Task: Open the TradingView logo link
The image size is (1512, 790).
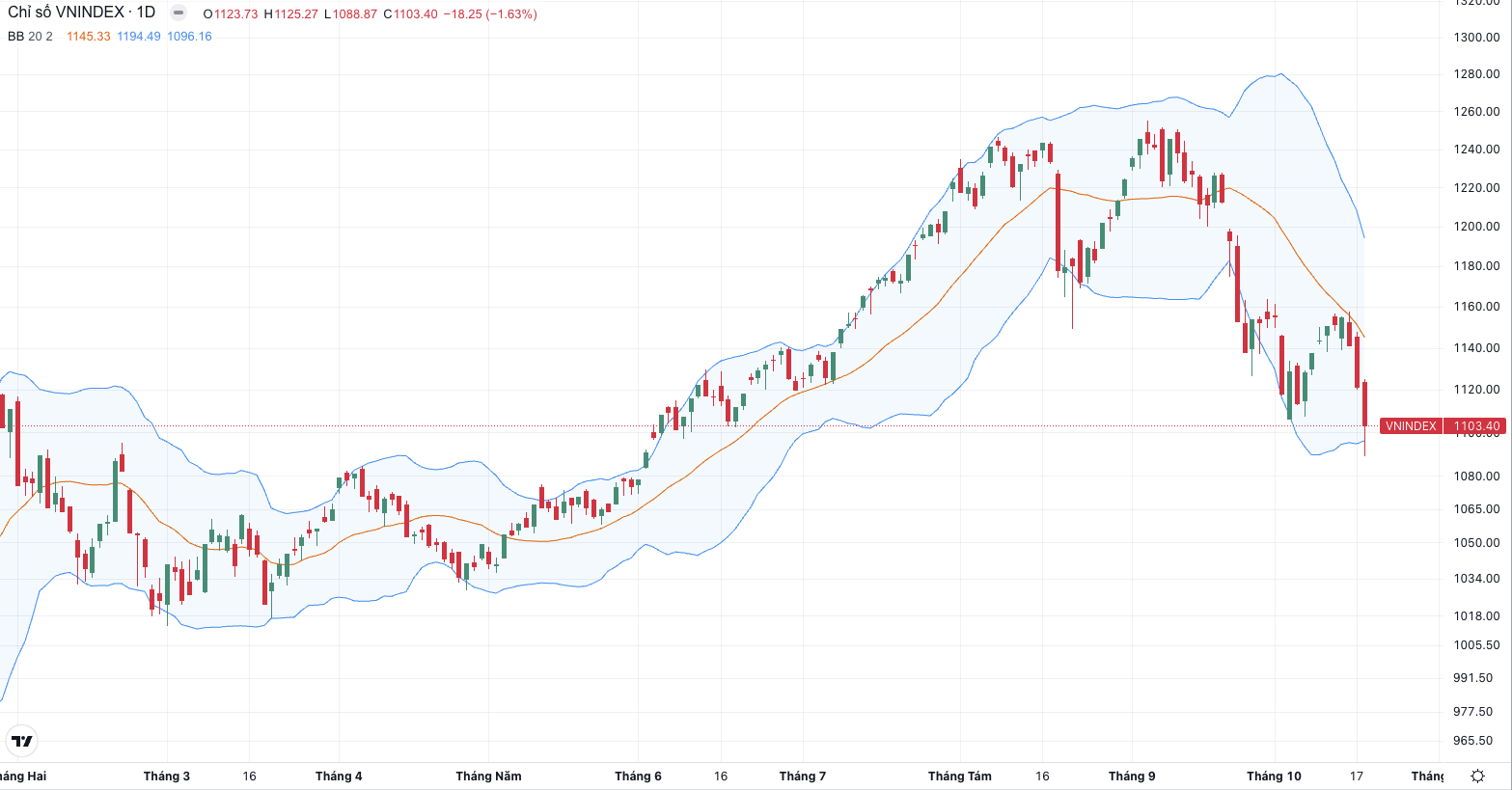Action: (21, 741)
